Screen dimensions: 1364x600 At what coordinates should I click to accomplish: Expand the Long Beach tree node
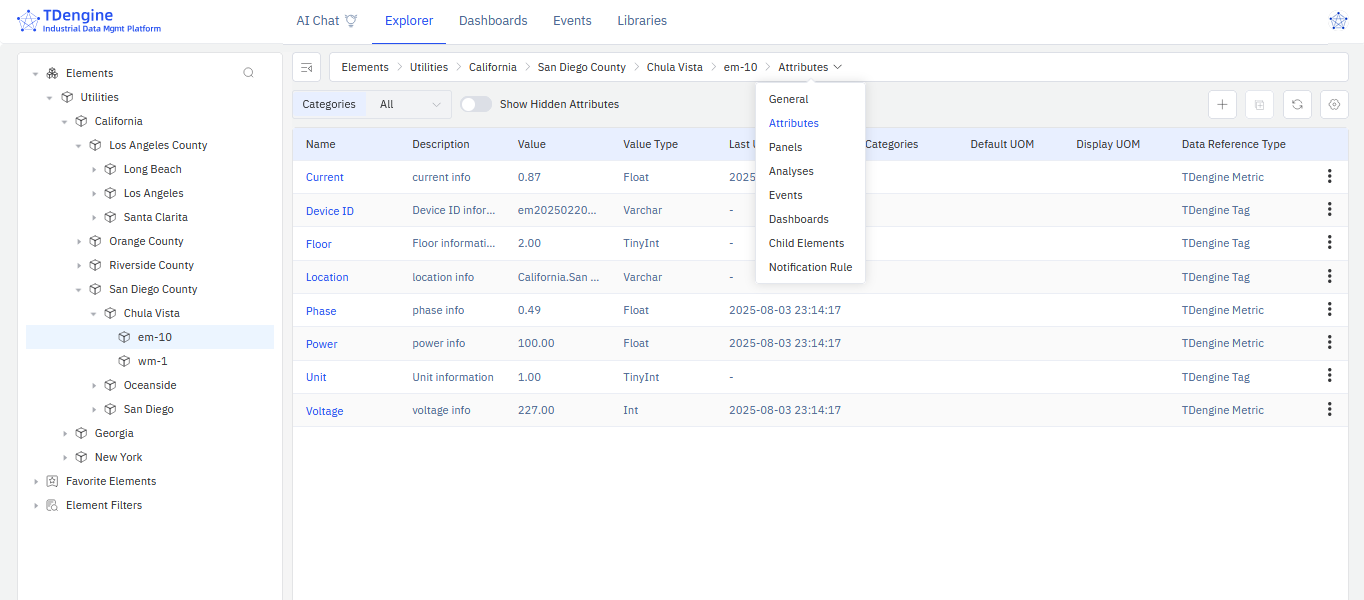tap(95, 168)
